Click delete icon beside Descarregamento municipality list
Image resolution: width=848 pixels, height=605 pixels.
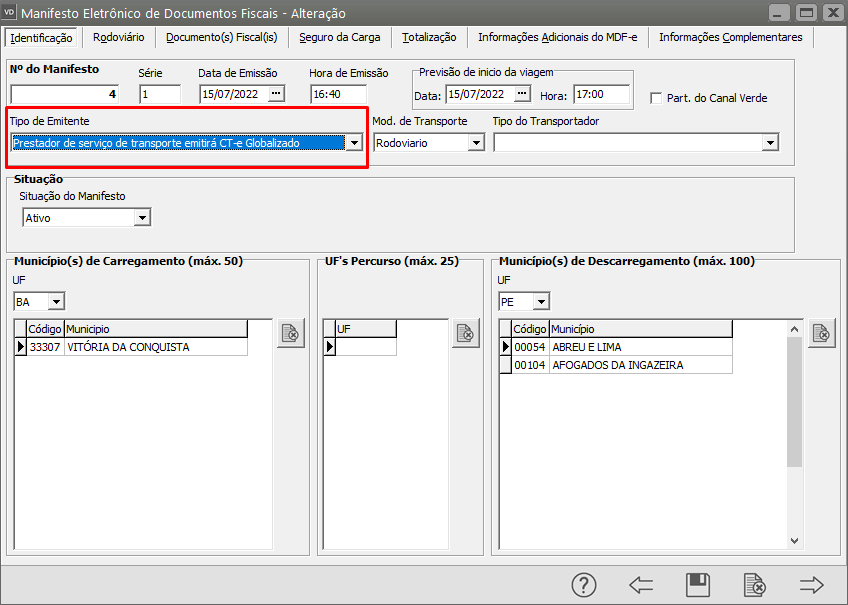tap(821, 334)
